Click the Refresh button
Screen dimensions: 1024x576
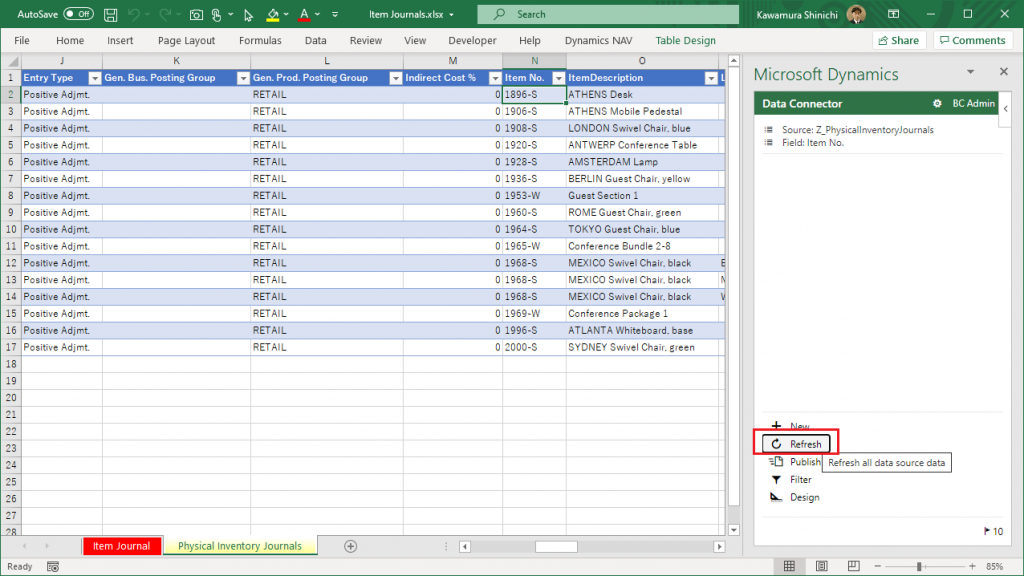coord(796,444)
